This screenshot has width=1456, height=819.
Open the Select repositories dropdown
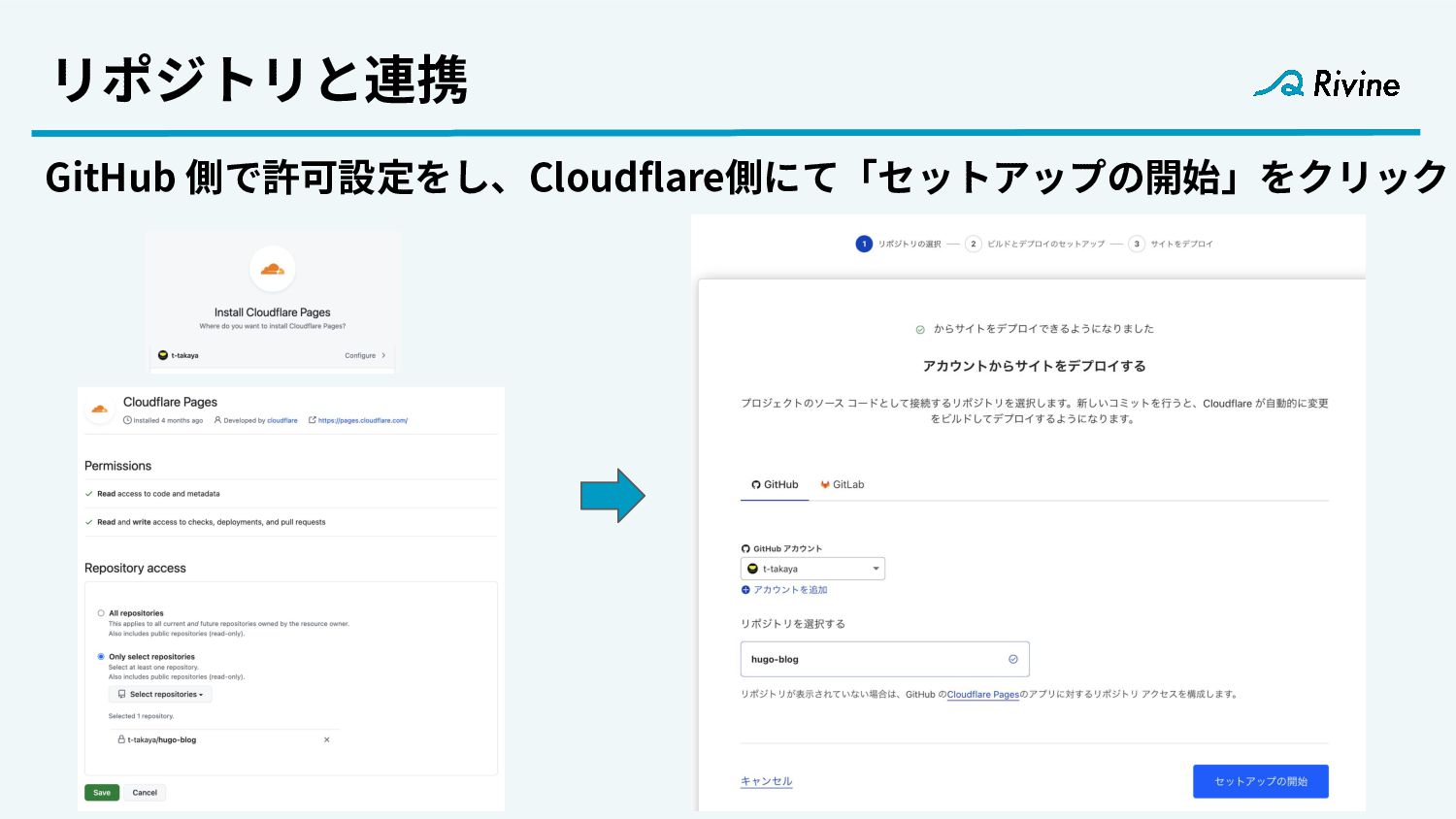click(160, 694)
